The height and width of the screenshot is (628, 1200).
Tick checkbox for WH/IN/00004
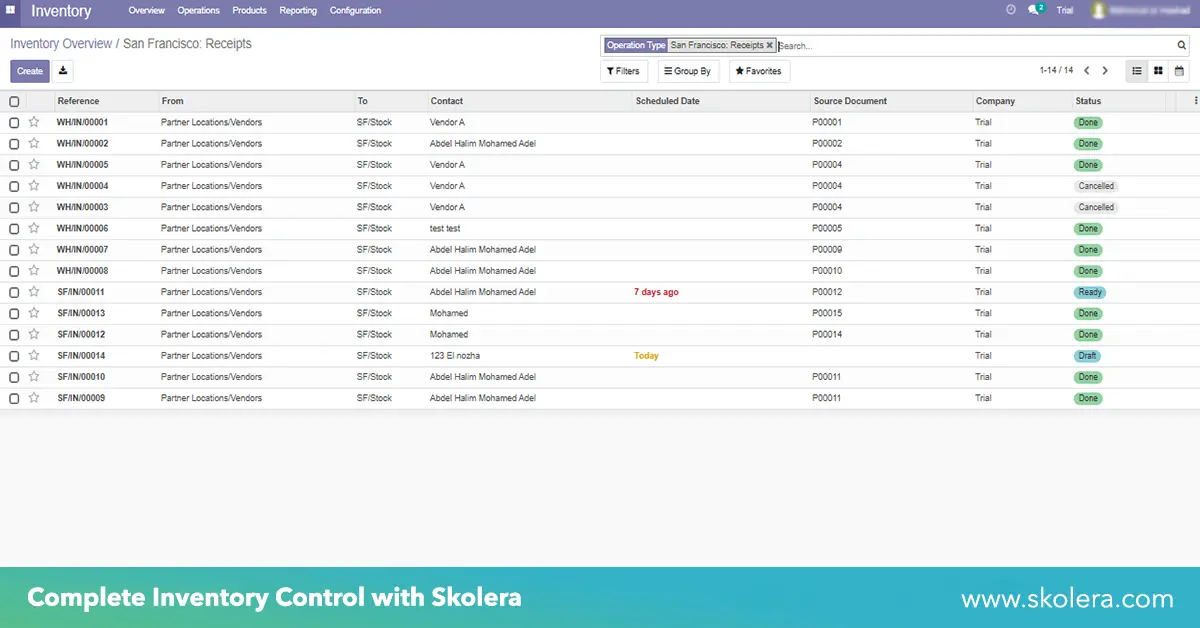14,186
